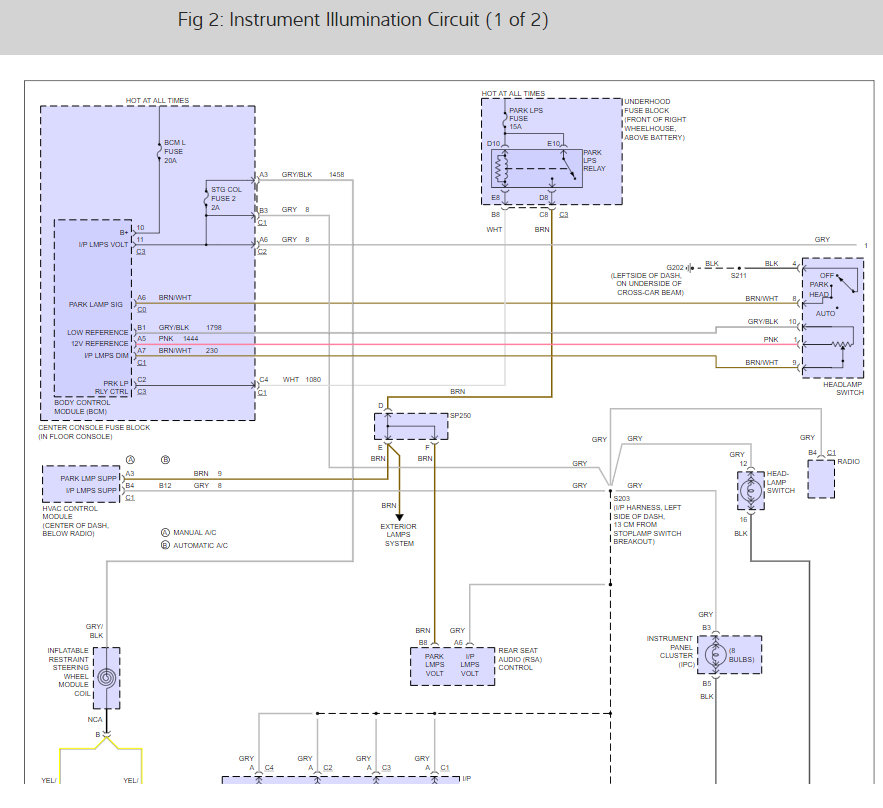This screenshot has width=883, height=808.
Task: Click the "RADIO" component label
Action: coord(848,461)
